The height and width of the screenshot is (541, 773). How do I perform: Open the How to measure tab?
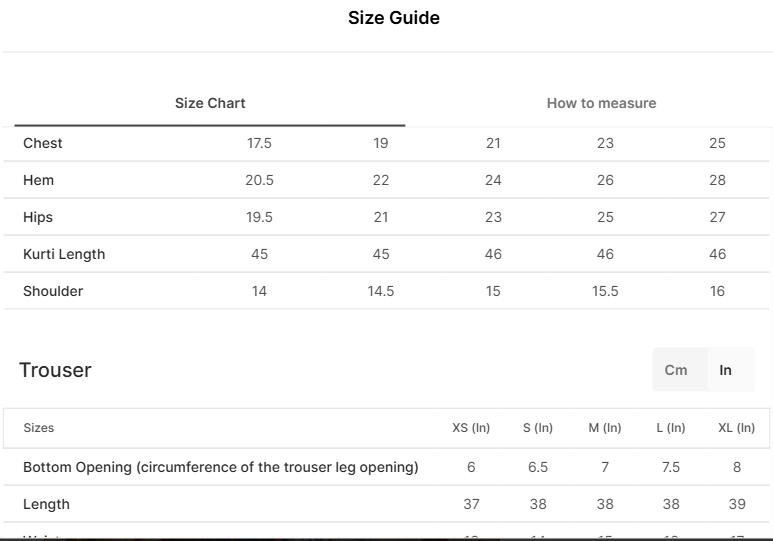(x=601, y=103)
